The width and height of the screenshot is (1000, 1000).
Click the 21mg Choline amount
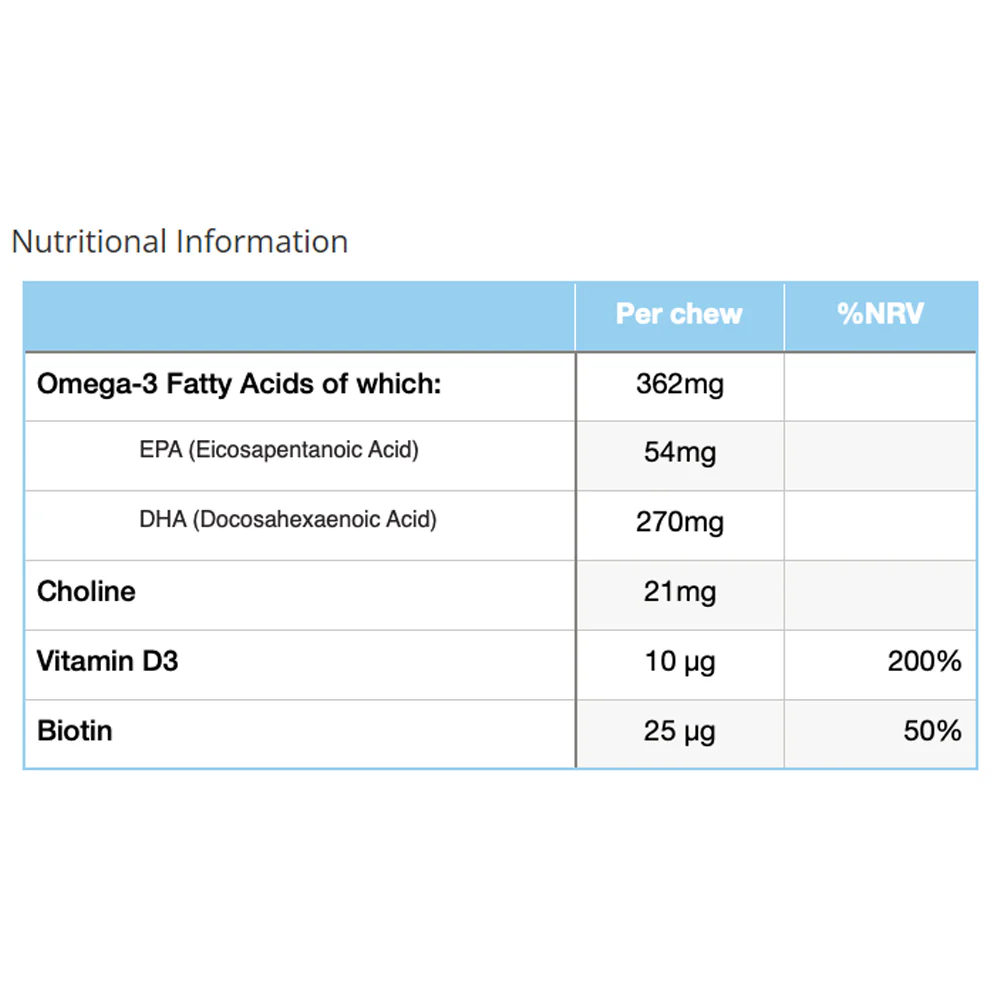pos(680,592)
